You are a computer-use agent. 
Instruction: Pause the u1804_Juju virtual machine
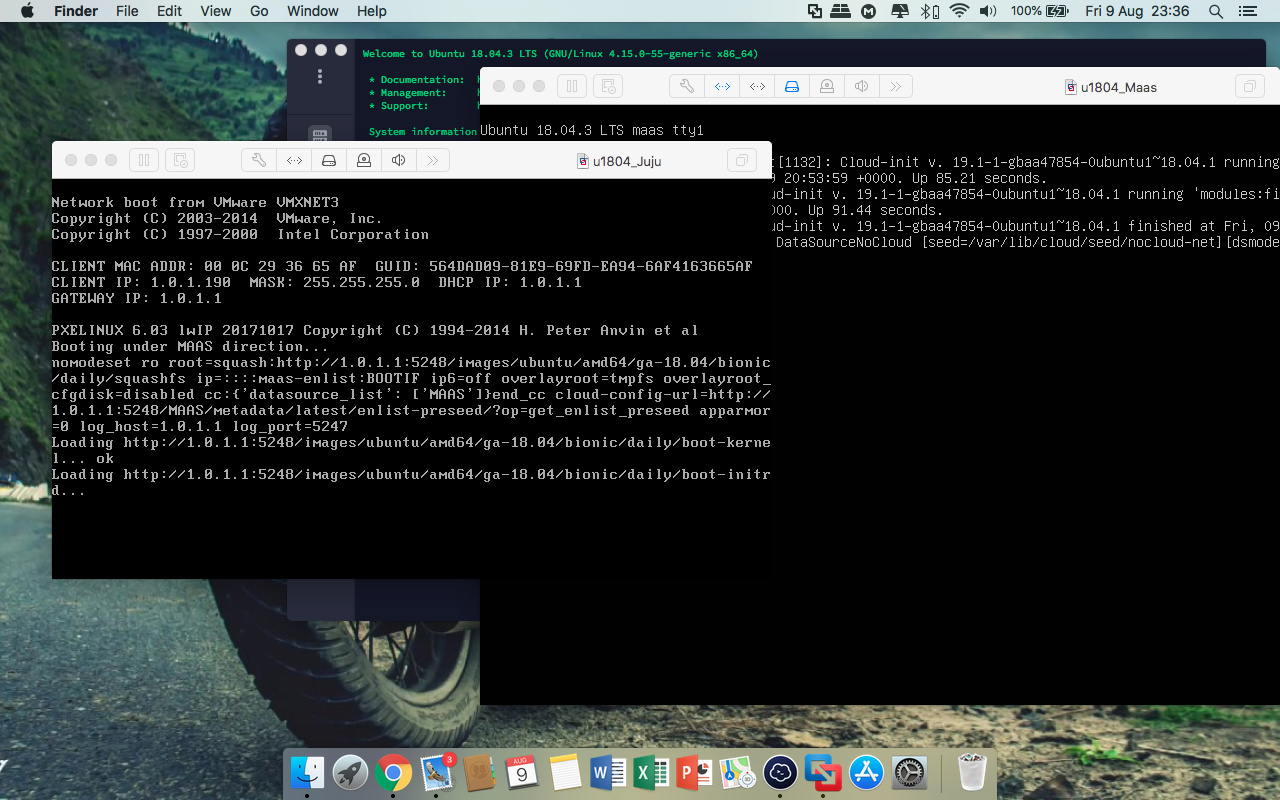point(144,160)
